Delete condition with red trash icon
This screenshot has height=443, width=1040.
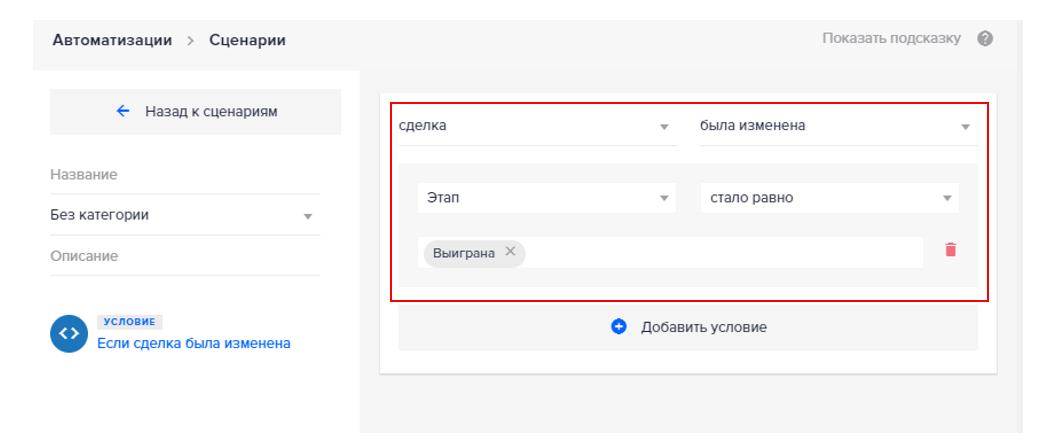coord(950,250)
